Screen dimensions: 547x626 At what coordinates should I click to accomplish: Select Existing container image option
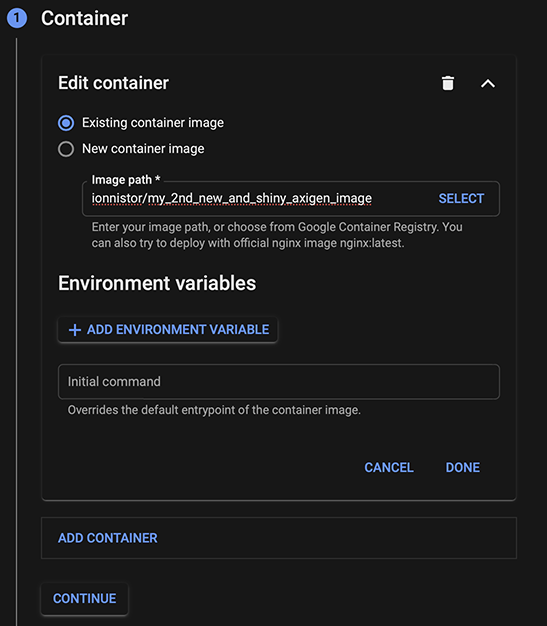pos(66,123)
